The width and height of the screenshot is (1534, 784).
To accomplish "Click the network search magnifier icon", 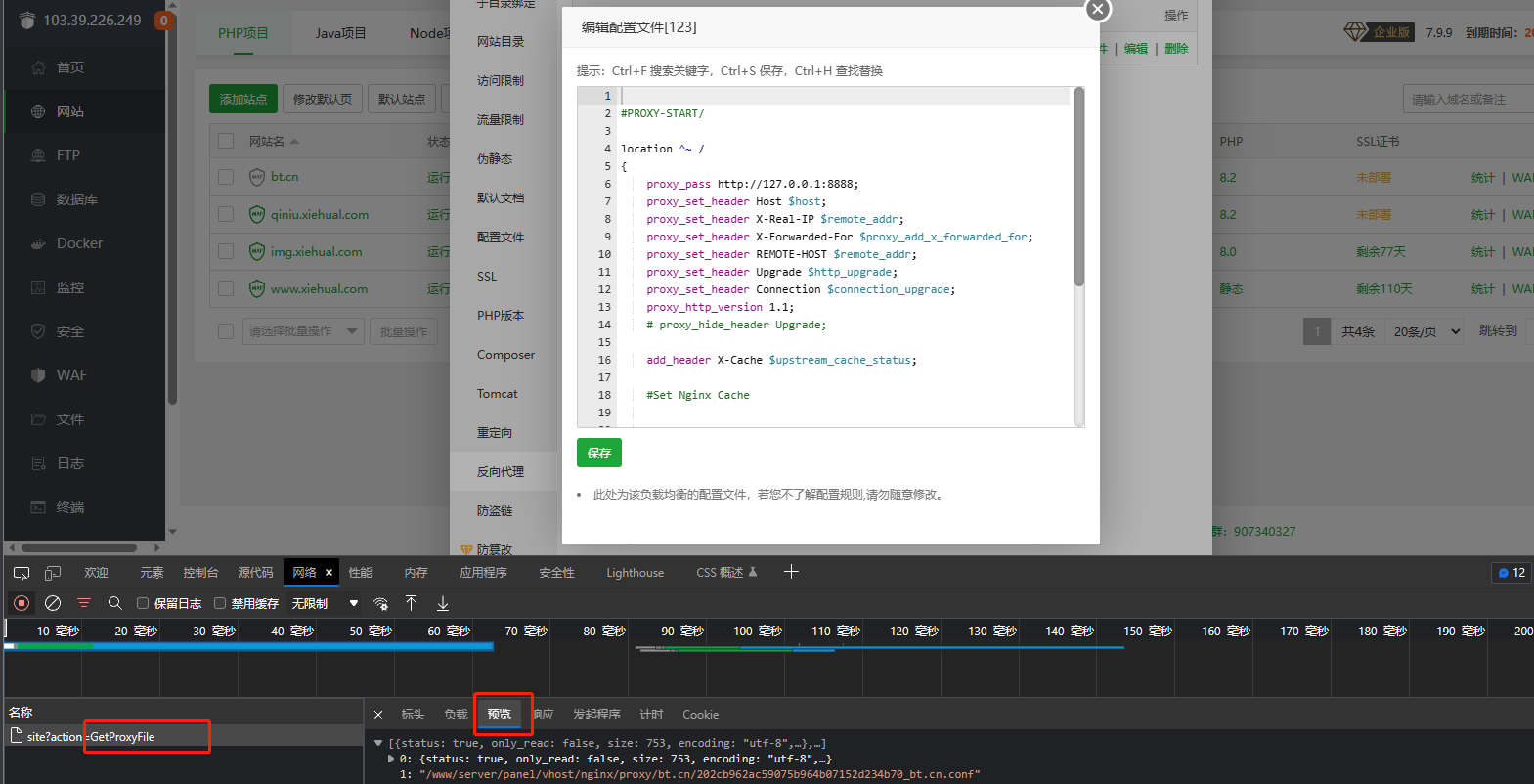I will click(115, 603).
